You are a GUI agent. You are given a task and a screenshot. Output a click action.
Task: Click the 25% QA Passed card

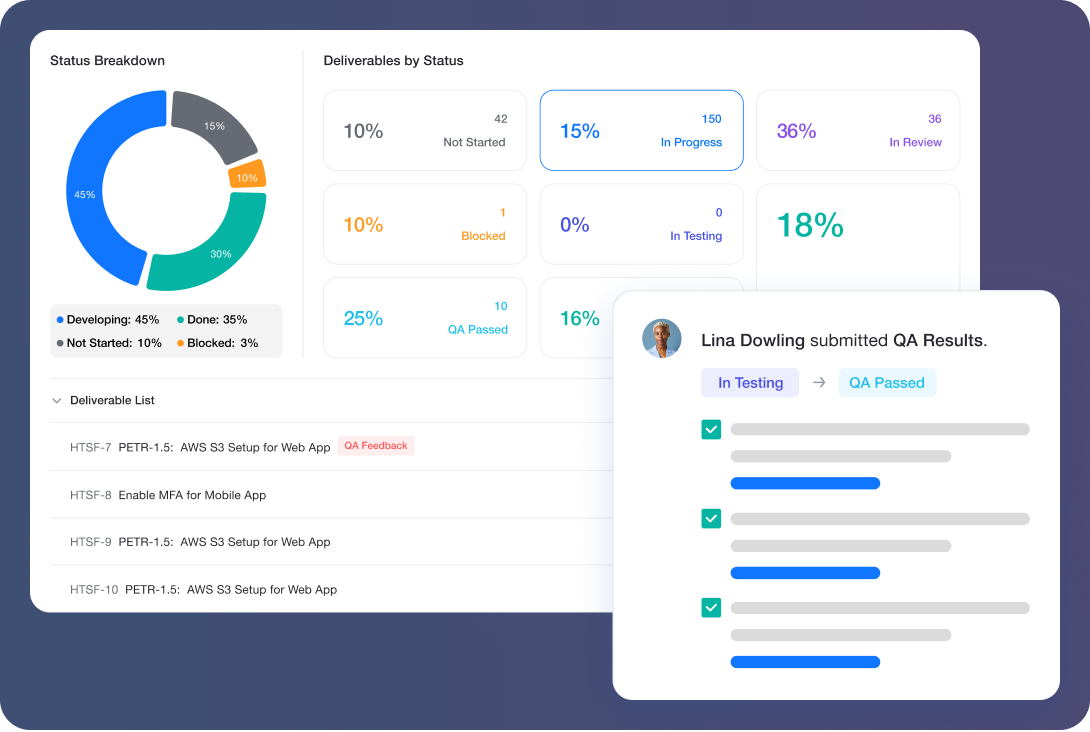424,317
